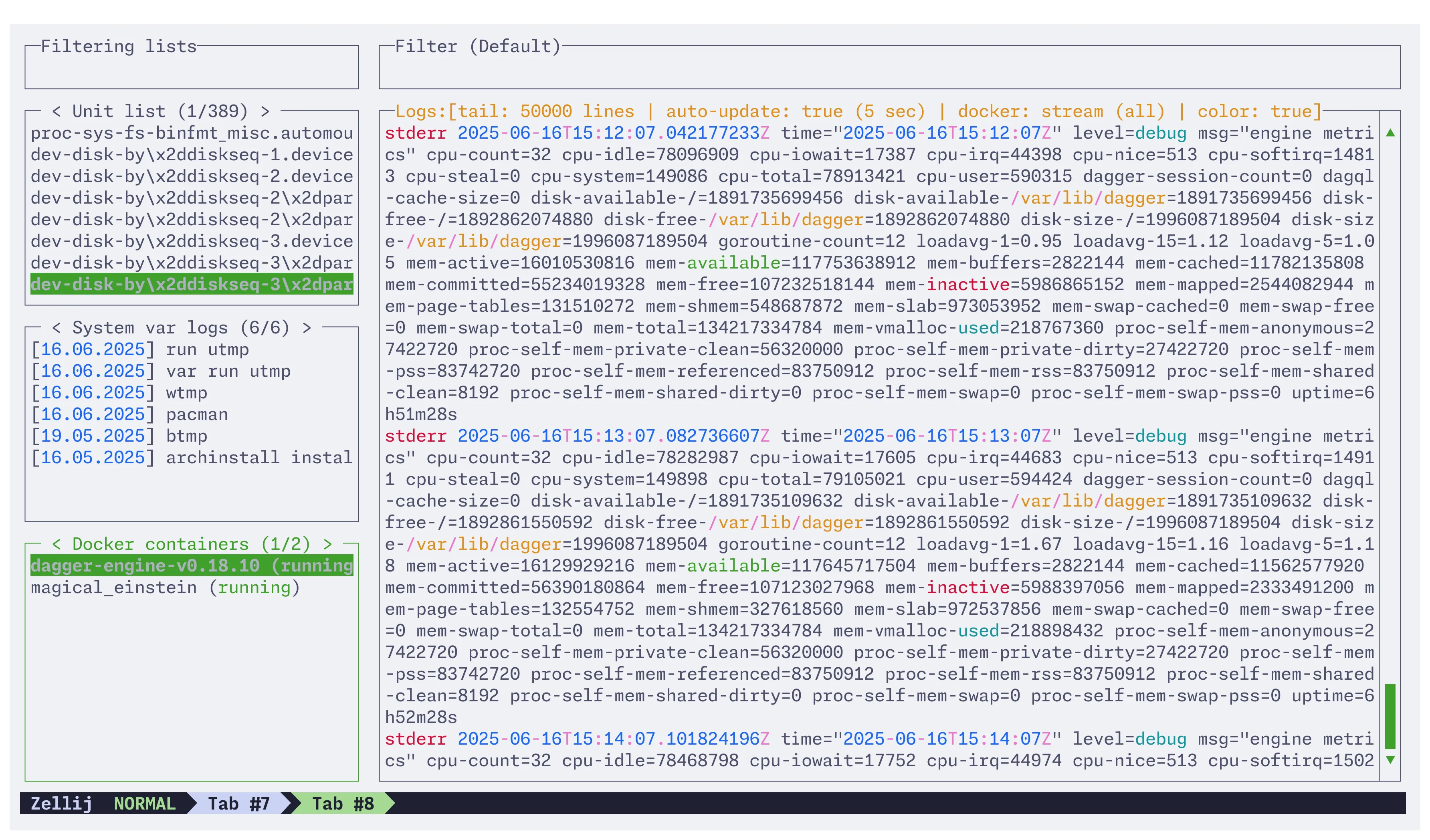1430x840 pixels.
Task: Click < arrow beside Docker containers
Action: pos(56,544)
